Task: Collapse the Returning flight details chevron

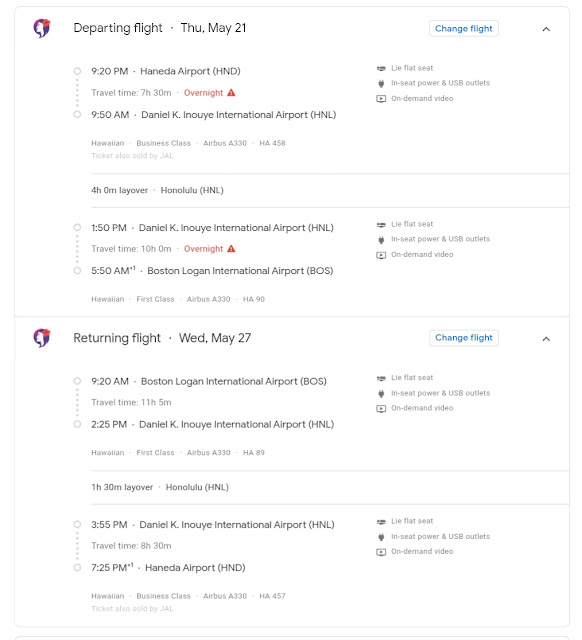Action: click(546, 339)
